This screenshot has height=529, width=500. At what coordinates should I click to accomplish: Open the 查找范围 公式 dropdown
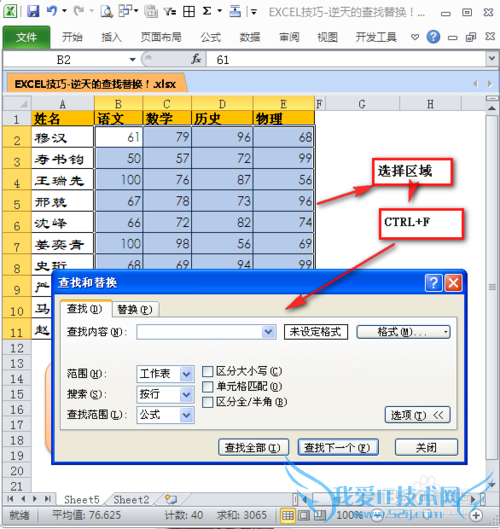coord(187,415)
